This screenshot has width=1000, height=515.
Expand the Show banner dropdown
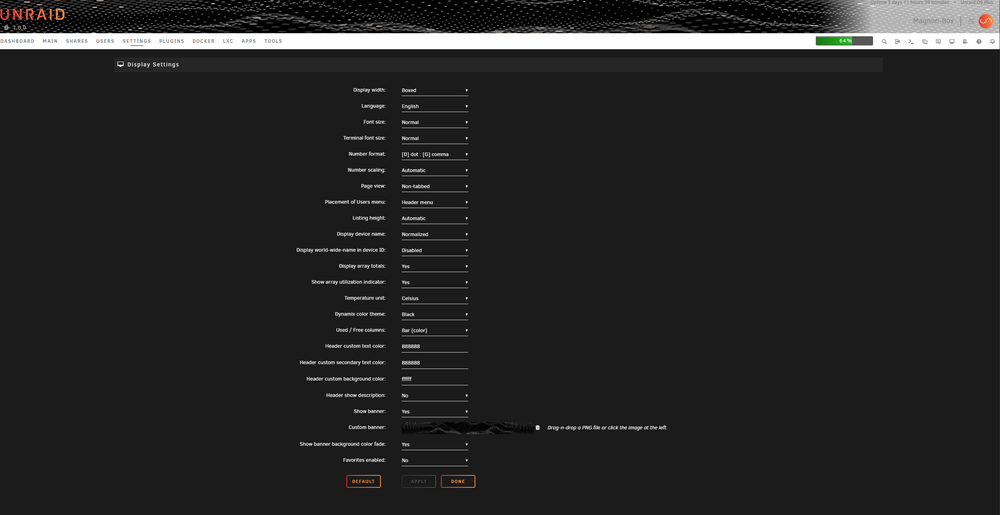(434, 412)
